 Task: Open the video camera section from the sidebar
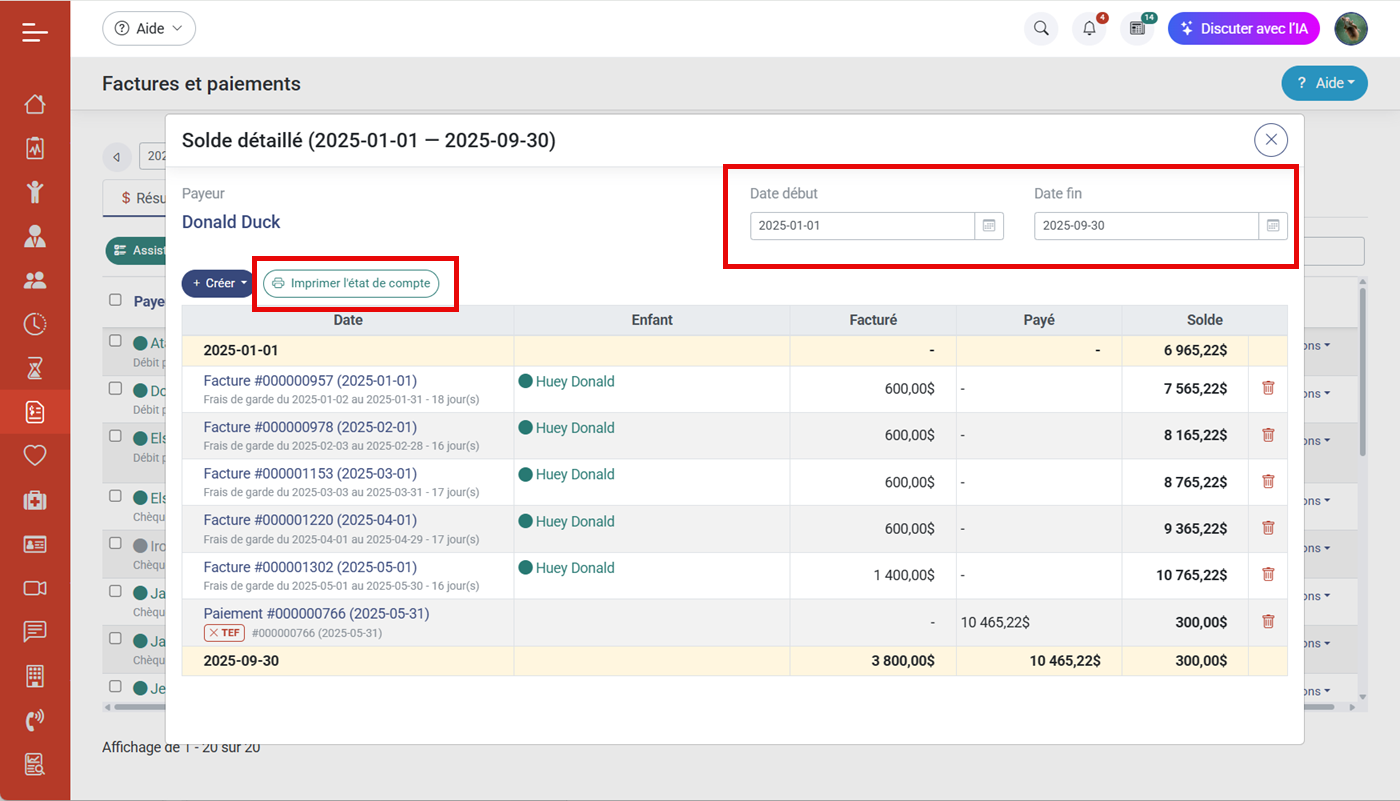34,587
